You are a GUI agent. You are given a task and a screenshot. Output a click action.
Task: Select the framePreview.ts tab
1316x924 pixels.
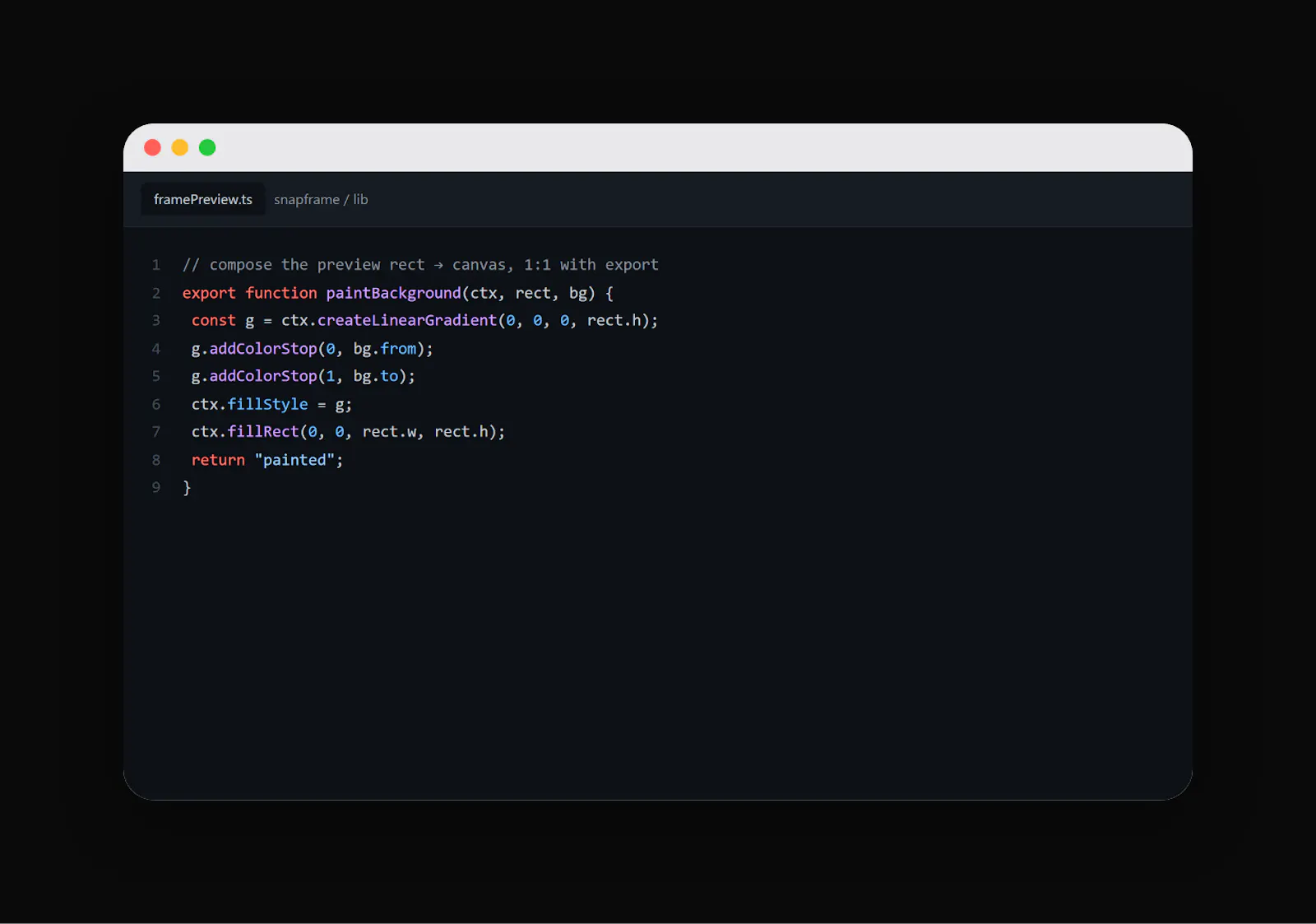click(x=203, y=199)
